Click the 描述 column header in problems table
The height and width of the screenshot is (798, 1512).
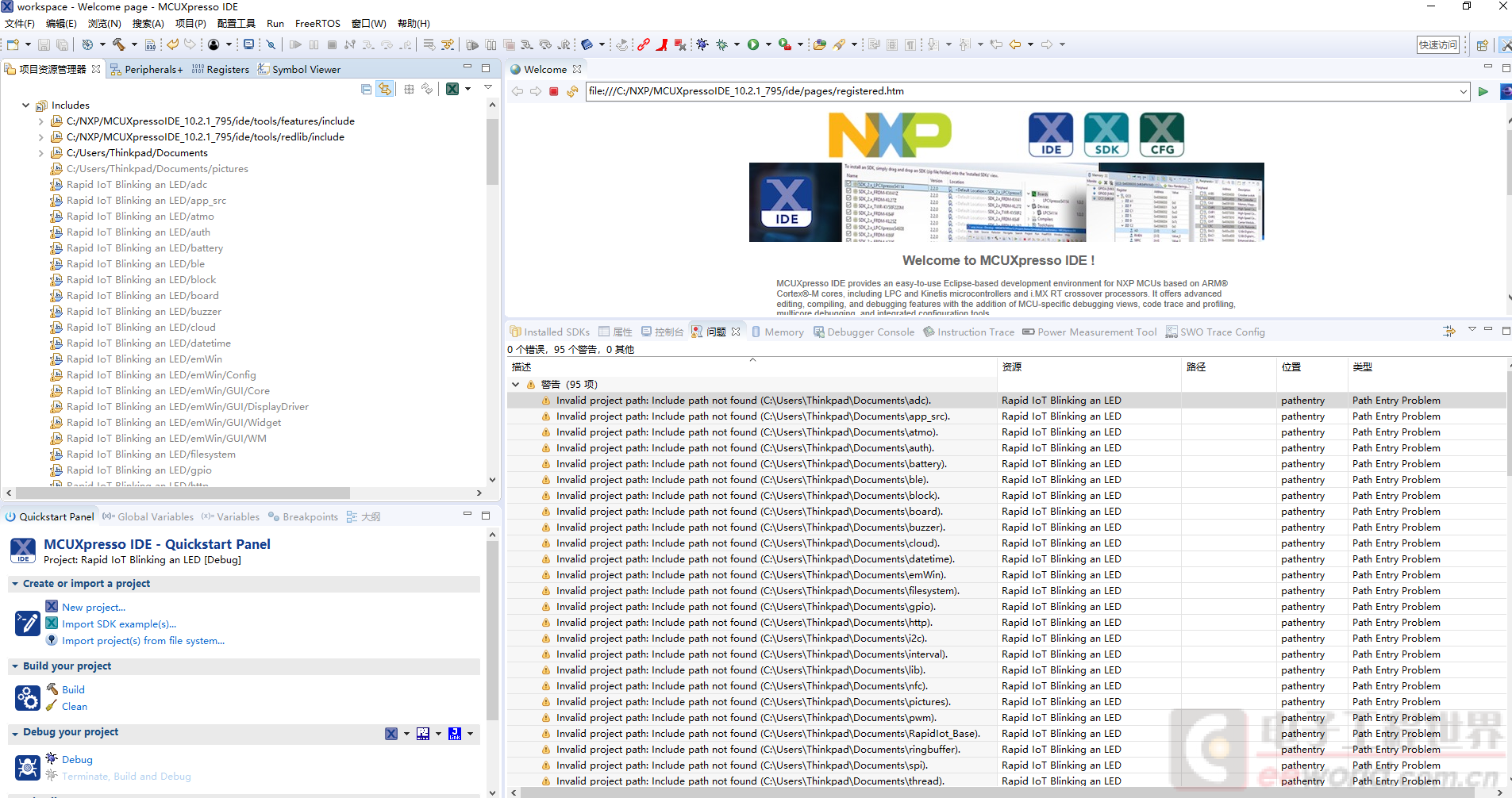tap(752, 367)
